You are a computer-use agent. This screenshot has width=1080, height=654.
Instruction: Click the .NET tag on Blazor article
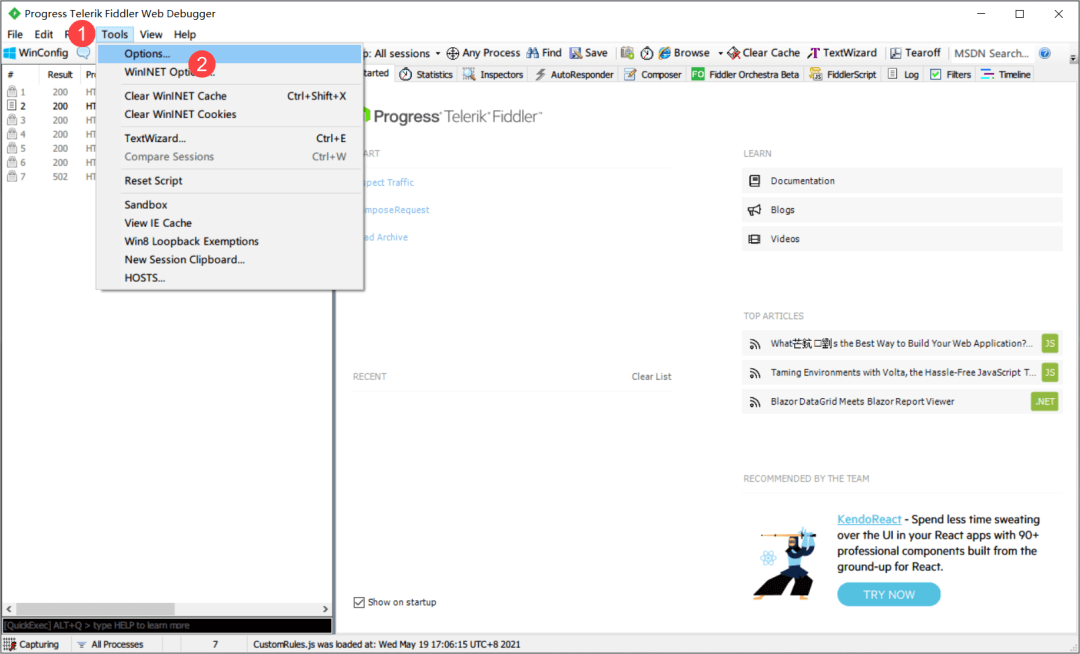click(1045, 401)
